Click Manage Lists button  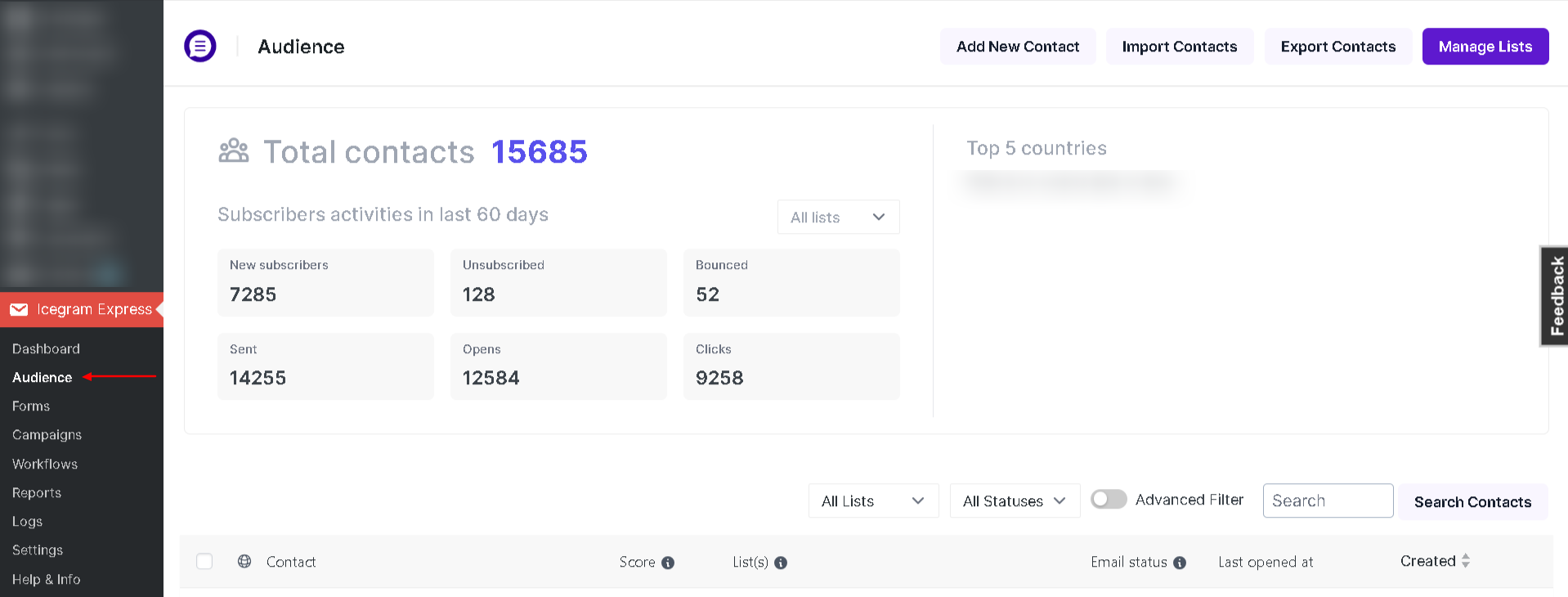coord(1485,47)
